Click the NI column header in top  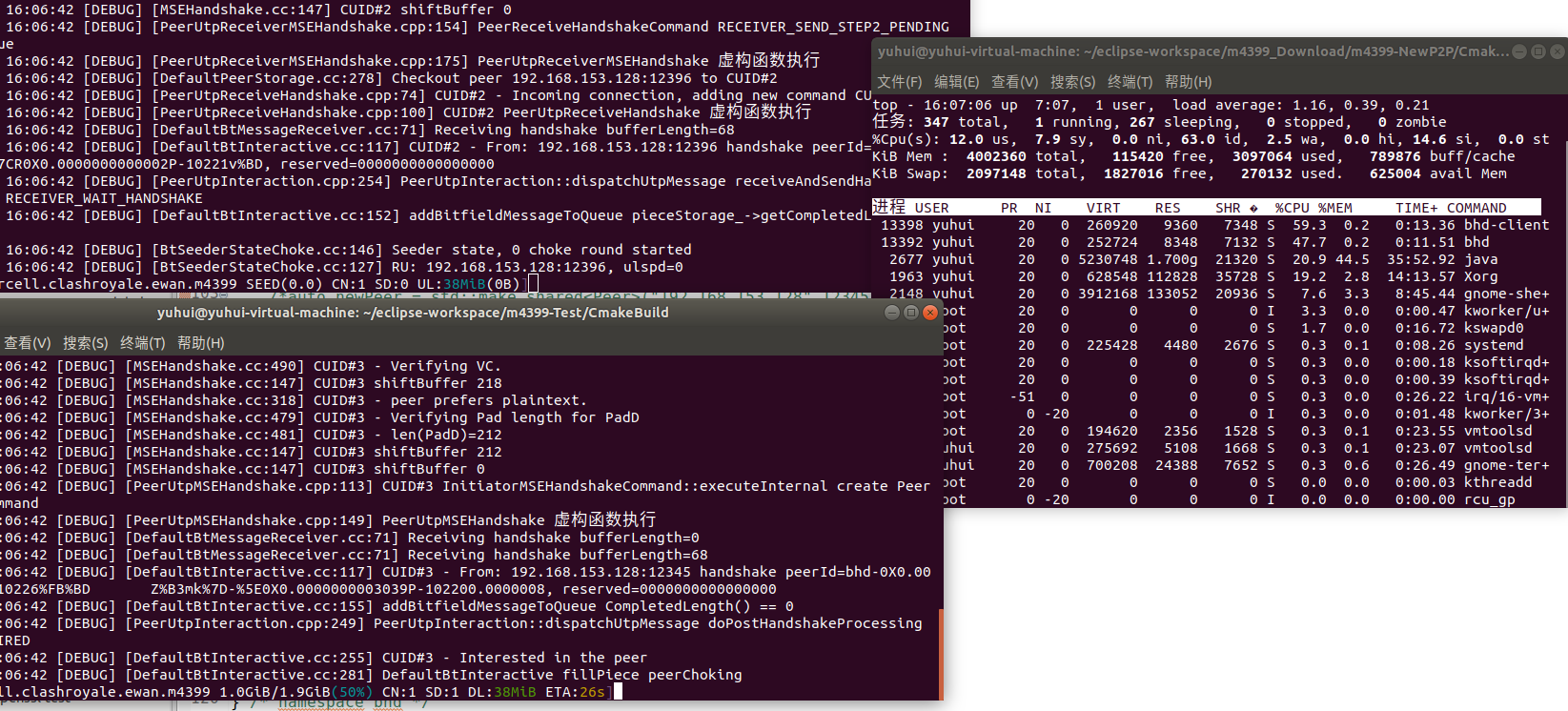(x=1043, y=208)
